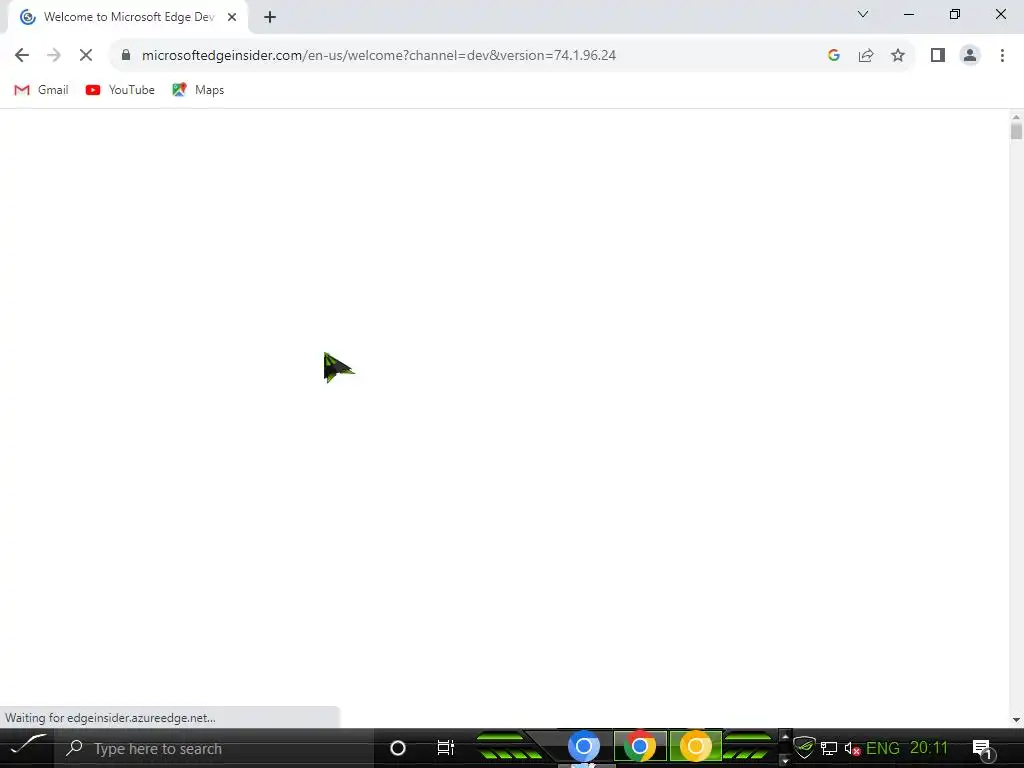Switch to the yellow Chrome Canary taskbar app
Screen dimensions: 1024x768
[696, 746]
